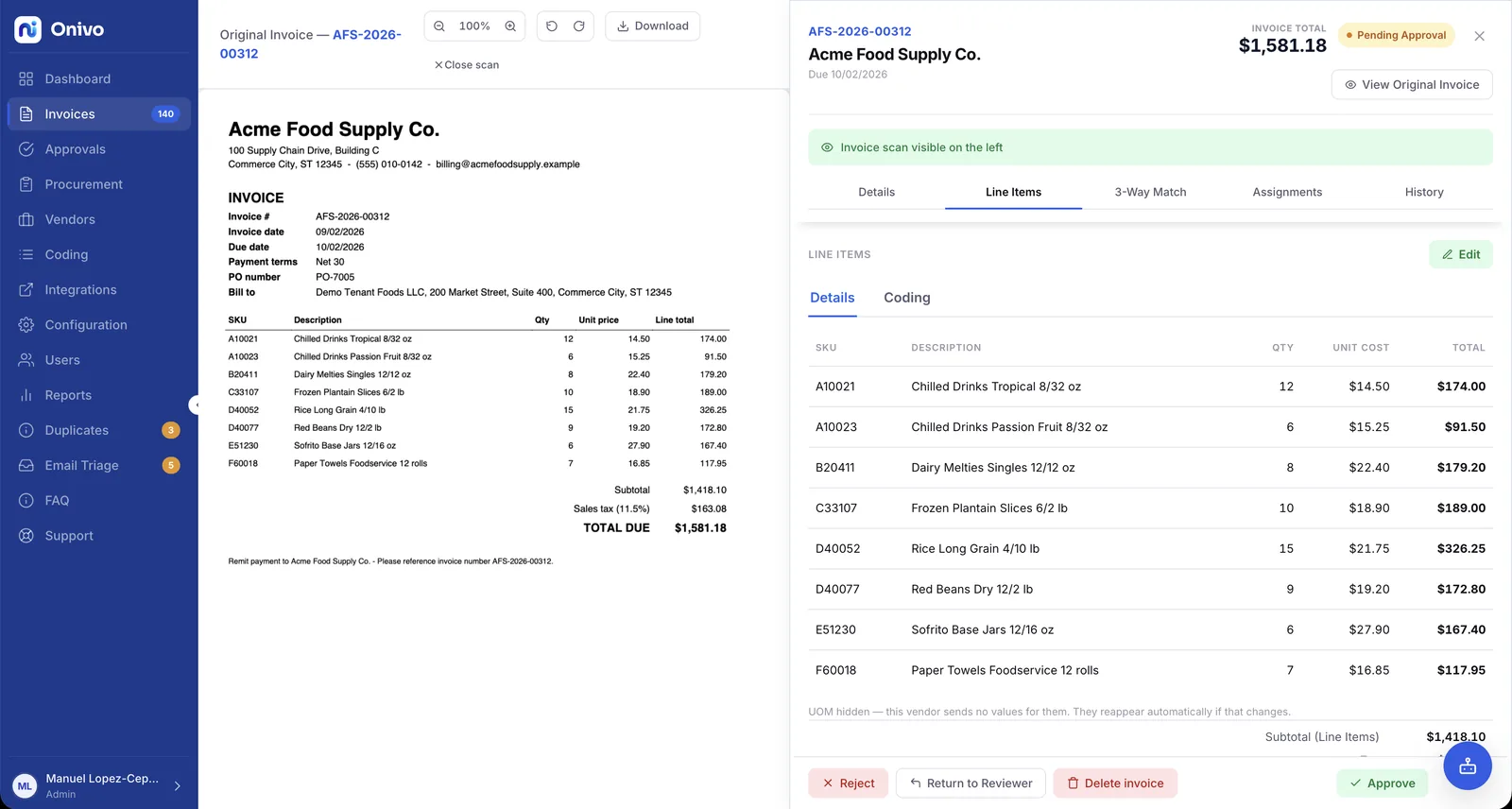Download the original invoice
The width and height of the screenshot is (1512, 809).
(x=652, y=26)
